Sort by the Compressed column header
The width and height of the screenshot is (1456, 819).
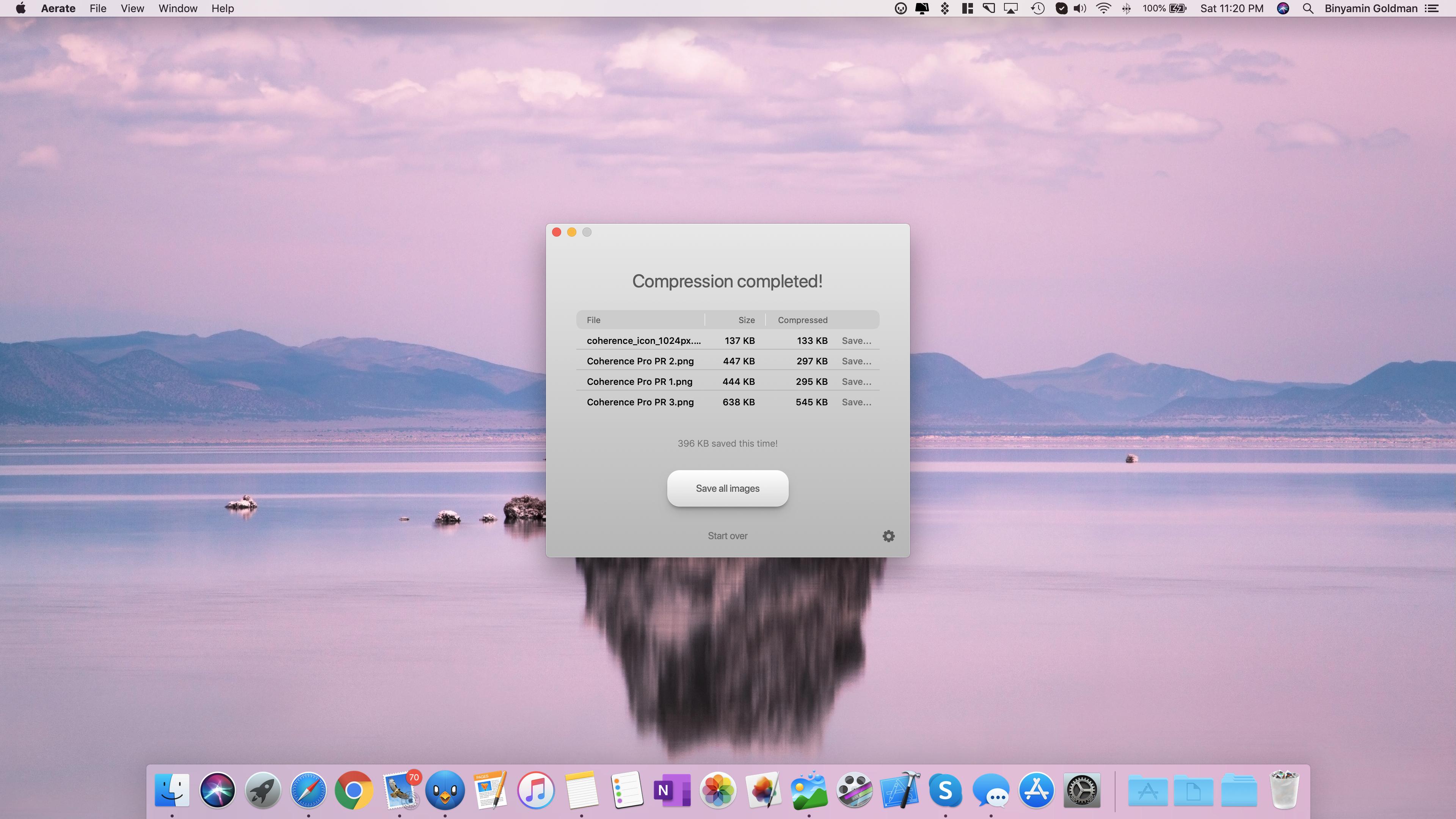coord(803,320)
